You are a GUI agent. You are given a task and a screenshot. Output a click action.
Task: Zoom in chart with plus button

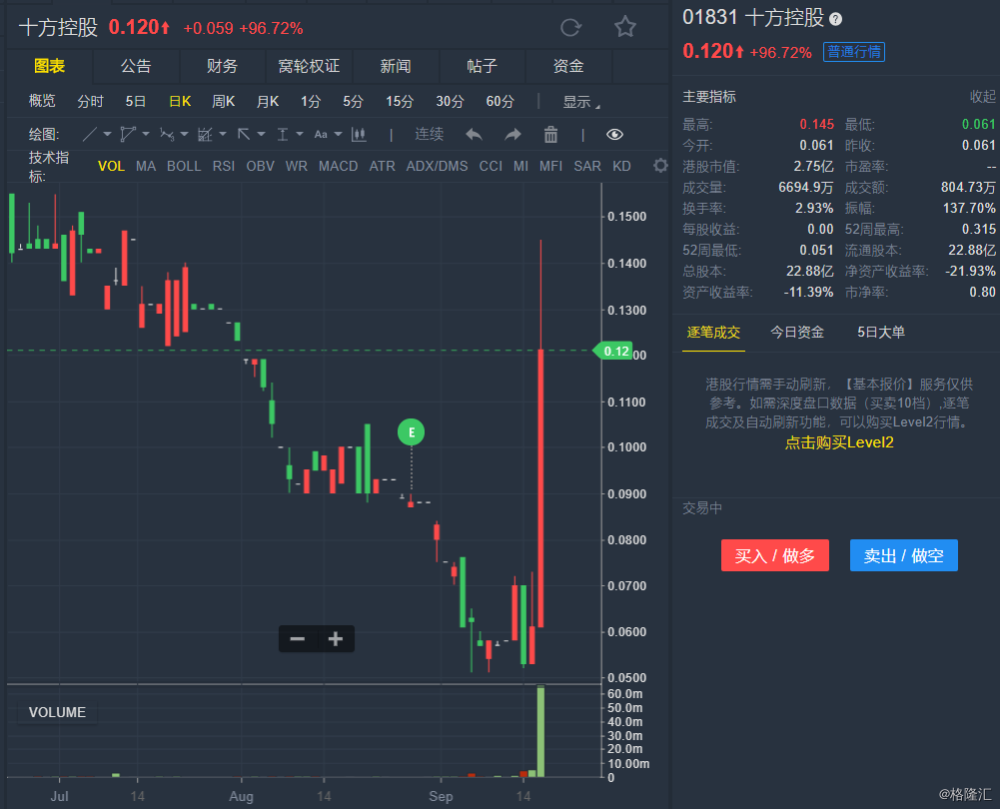point(335,639)
